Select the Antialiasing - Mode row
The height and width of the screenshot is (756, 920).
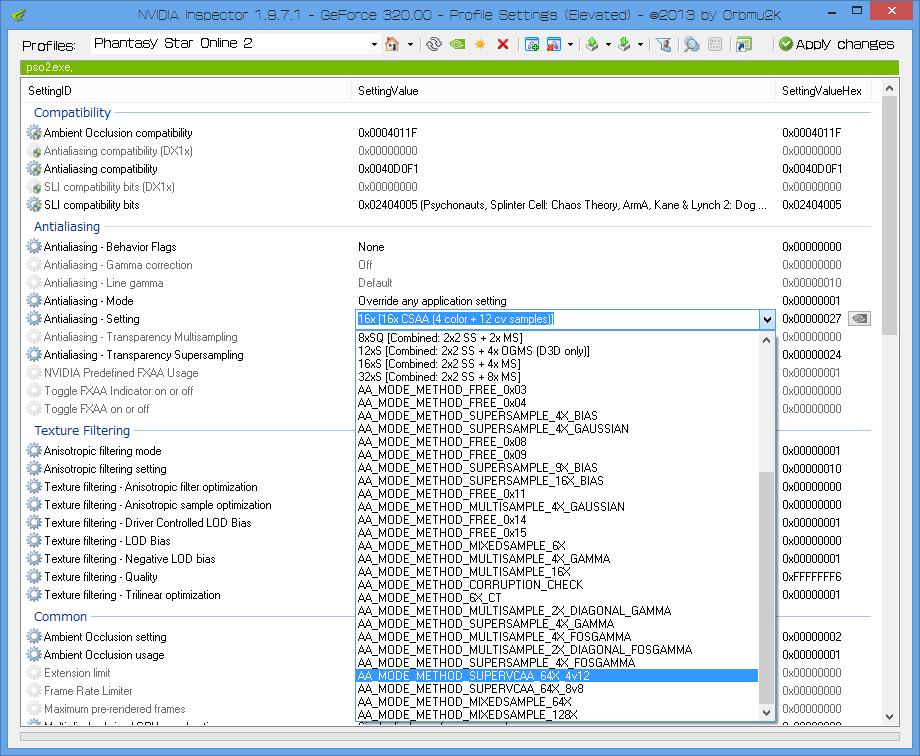[449, 301]
